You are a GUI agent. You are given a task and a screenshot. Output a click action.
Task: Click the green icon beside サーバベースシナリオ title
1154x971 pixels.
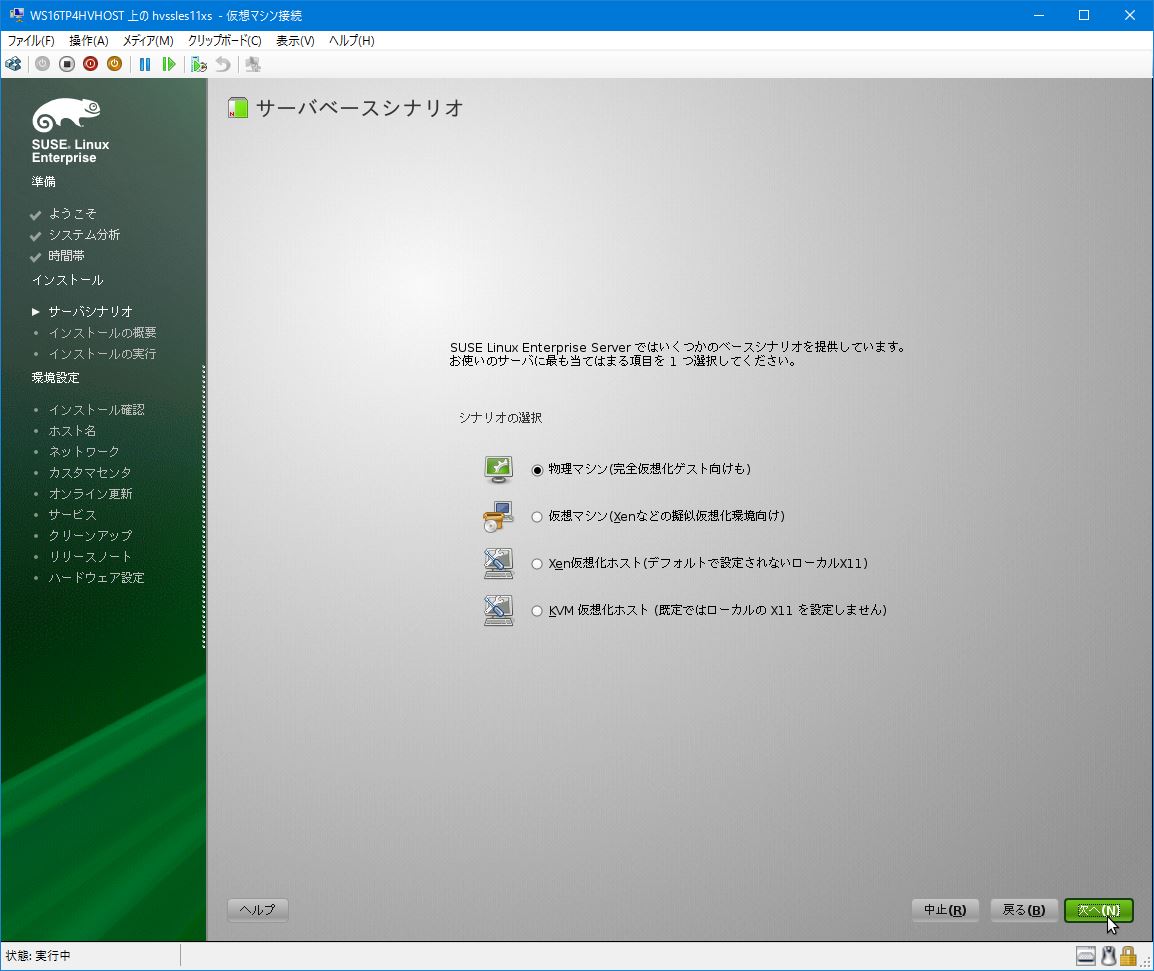tap(238, 108)
